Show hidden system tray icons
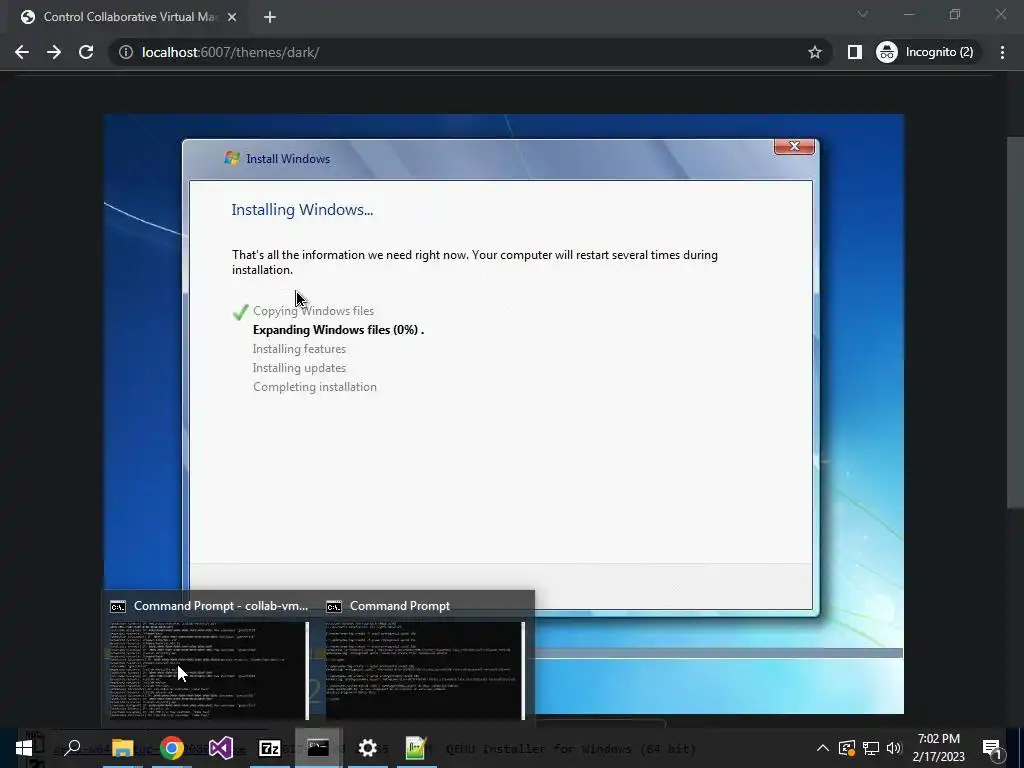1024x768 pixels. (x=823, y=748)
